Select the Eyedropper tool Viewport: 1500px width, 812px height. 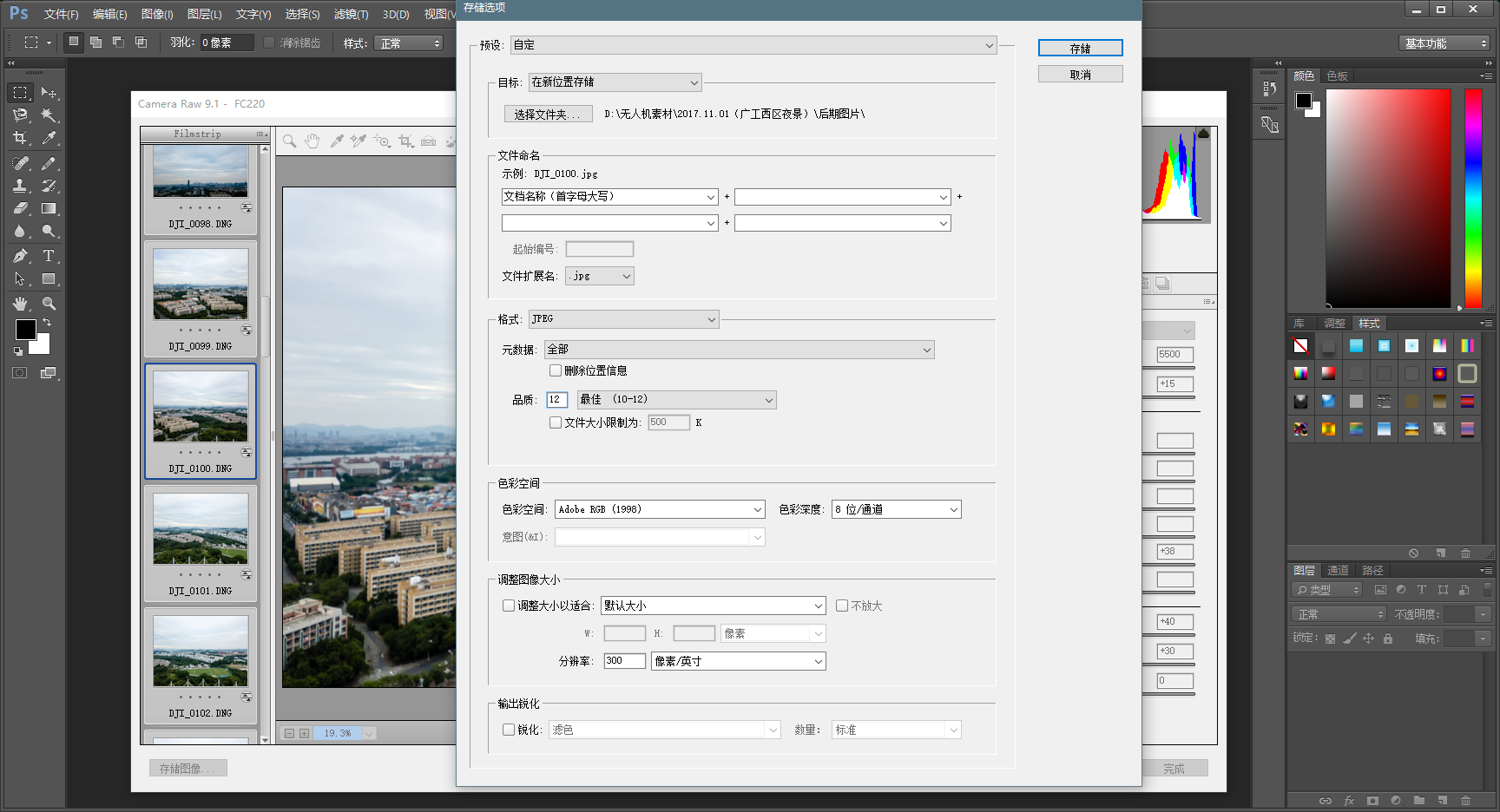point(49,138)
